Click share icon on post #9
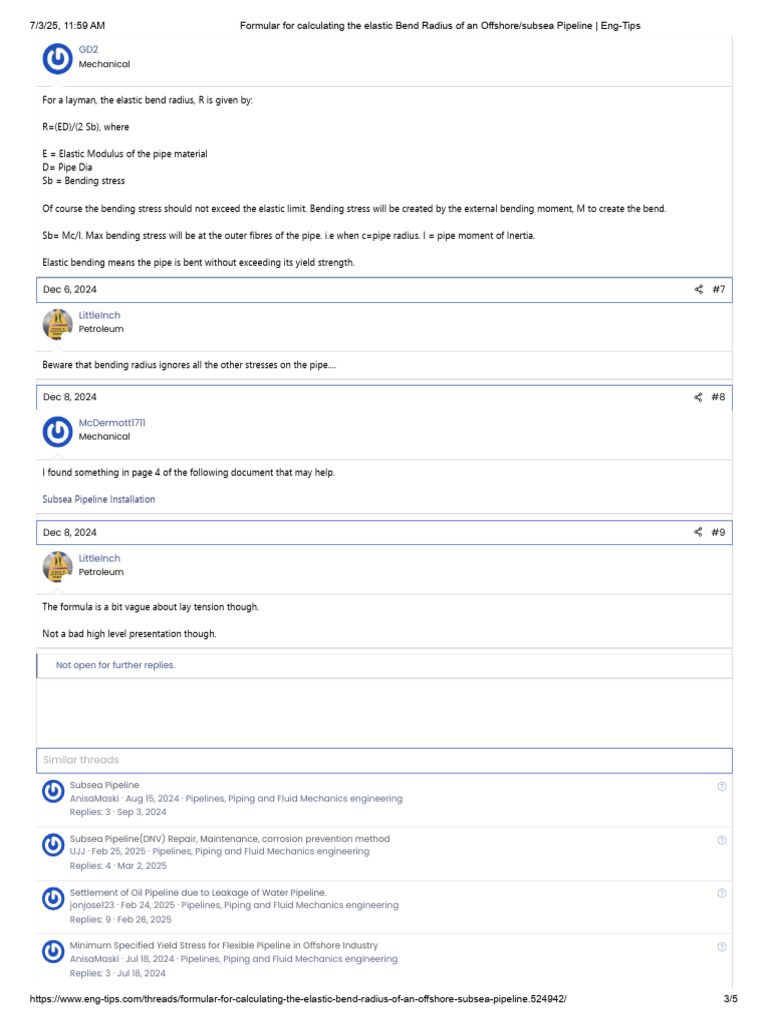The width and height of the screenshot is (768, 1024). coord(698,532)
